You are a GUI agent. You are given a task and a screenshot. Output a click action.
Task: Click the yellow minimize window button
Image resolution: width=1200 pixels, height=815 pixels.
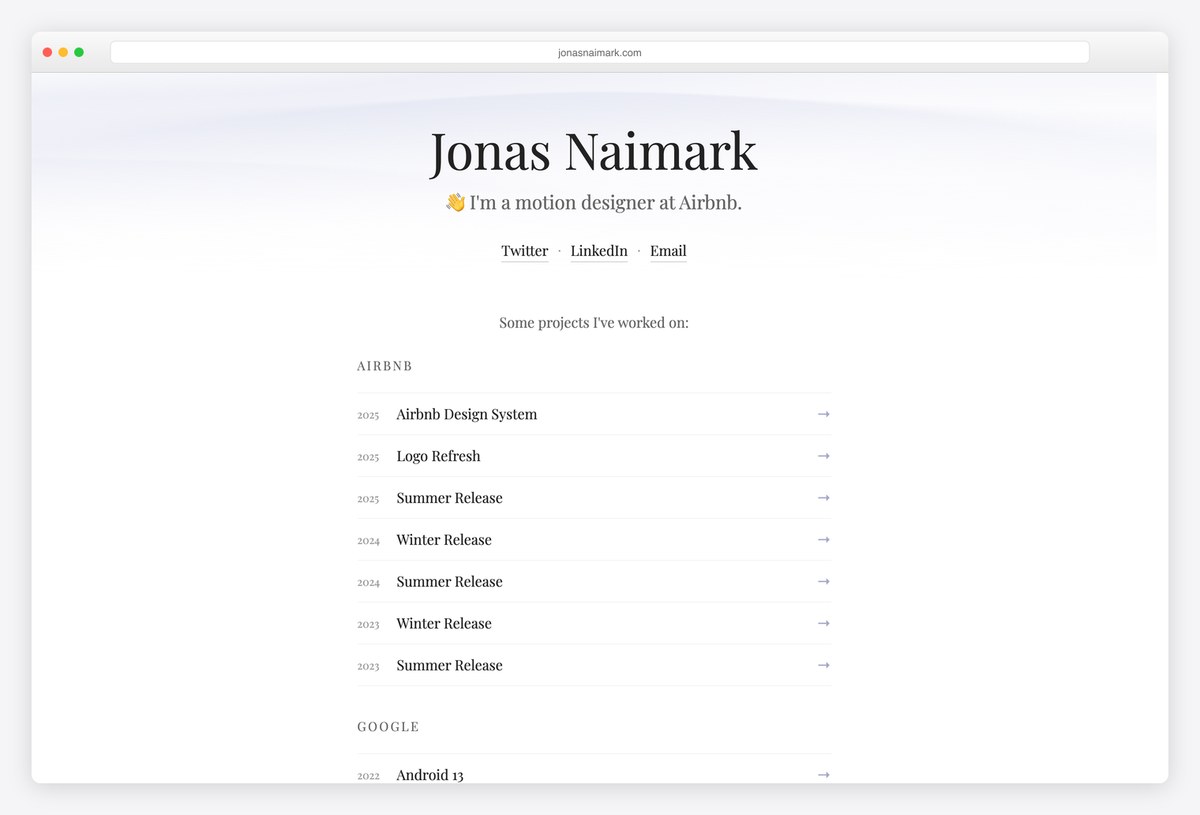[x=63, y=52]
